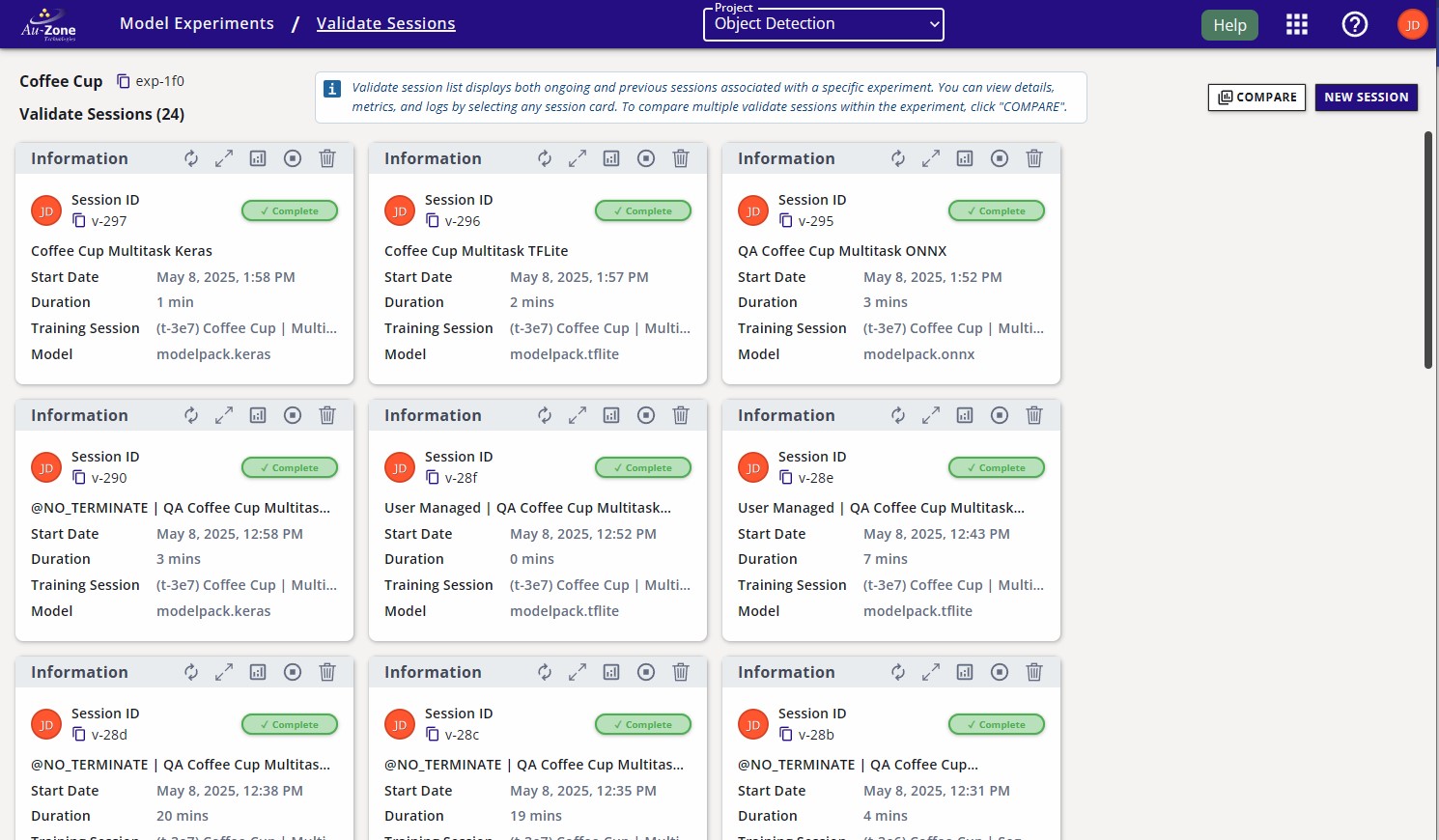Open the apps grid menu

pyautogui.click(x=1297, y=25)
